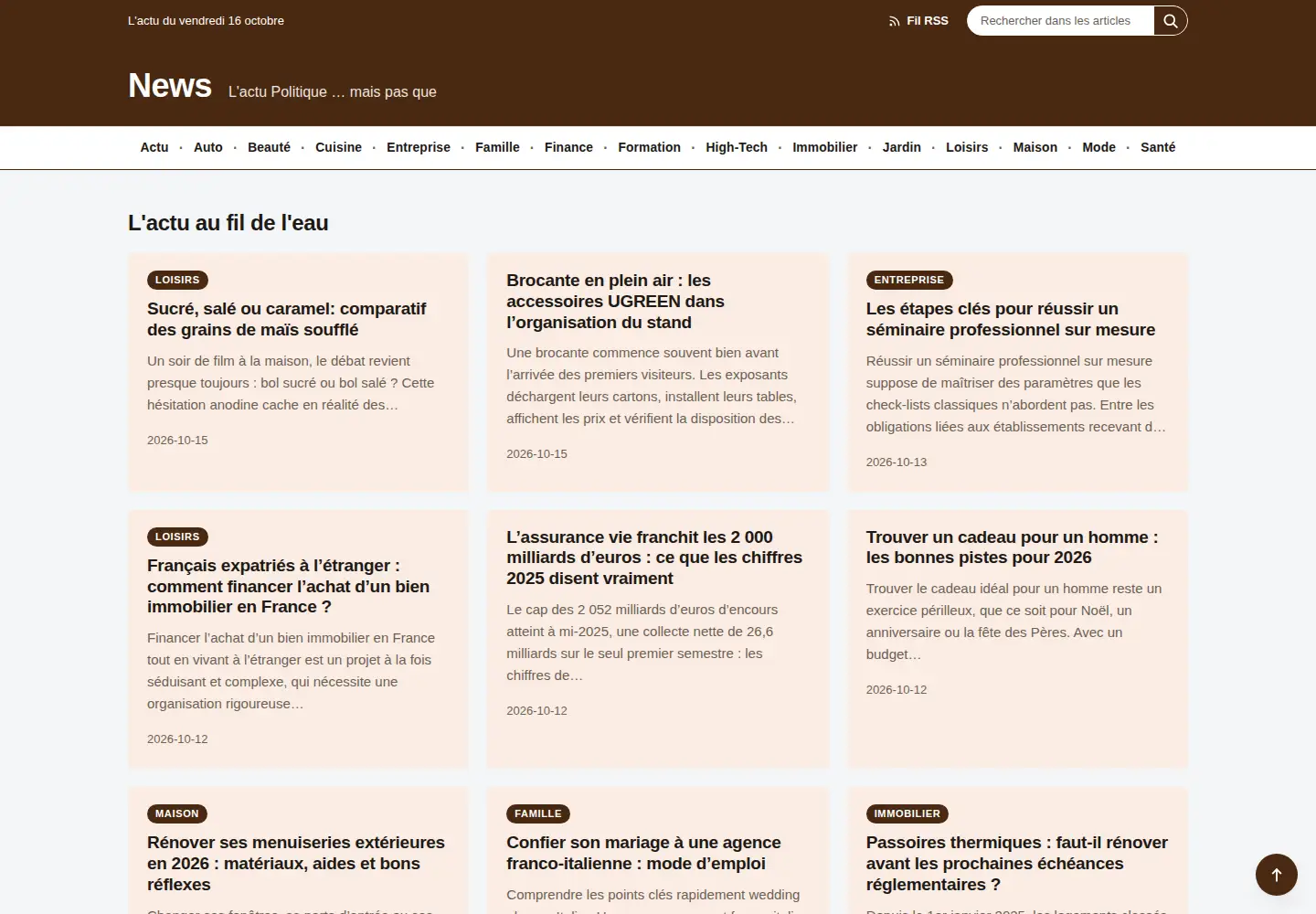Screen dimensions: 1316x914
Task: Navigate to the Famille section
Action: tap(497, 147)
